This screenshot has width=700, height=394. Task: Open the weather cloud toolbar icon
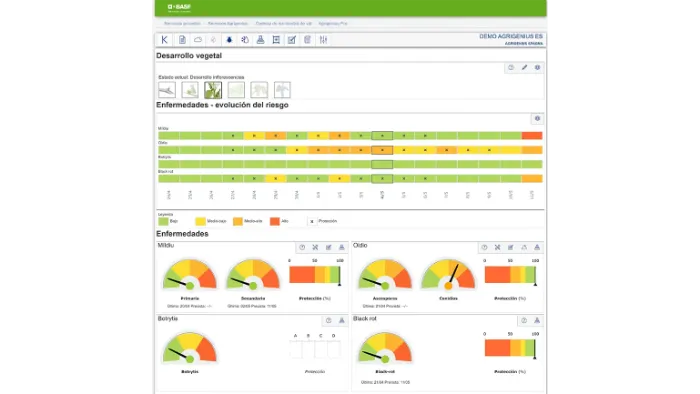click(198, 40)
